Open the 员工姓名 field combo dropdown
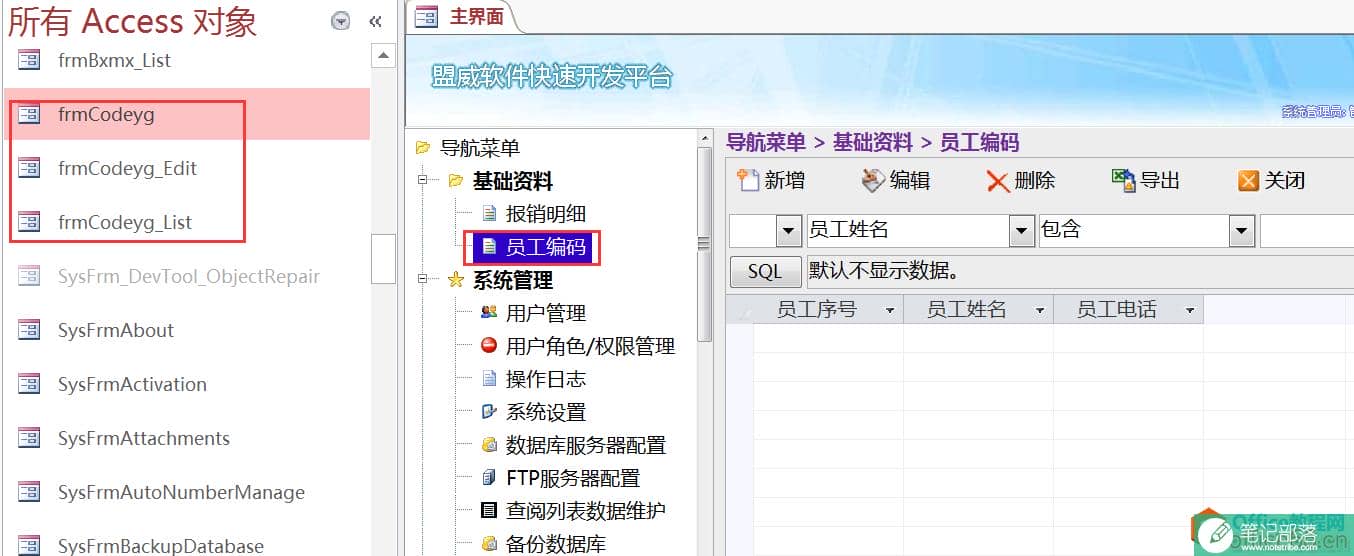Image resolution: width=1354 pixels, height=556 pixels. (1022, 230)
